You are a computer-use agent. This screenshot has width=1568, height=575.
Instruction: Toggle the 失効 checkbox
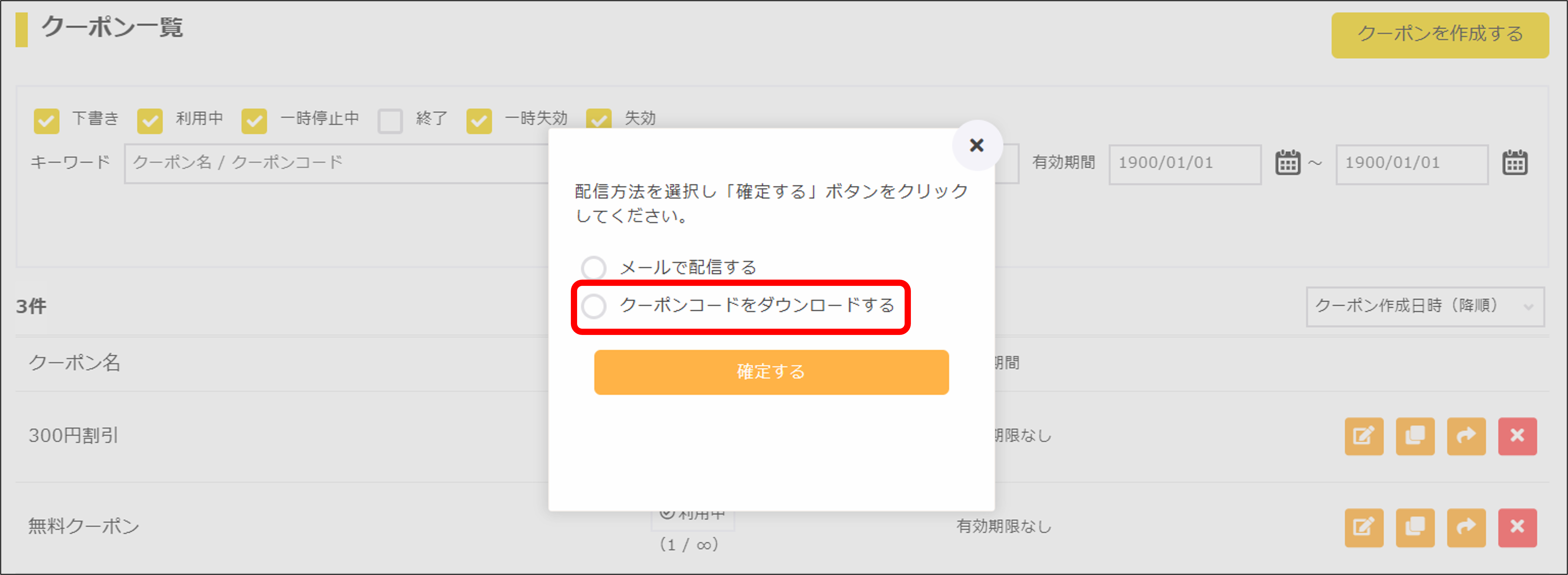point(599,119)
